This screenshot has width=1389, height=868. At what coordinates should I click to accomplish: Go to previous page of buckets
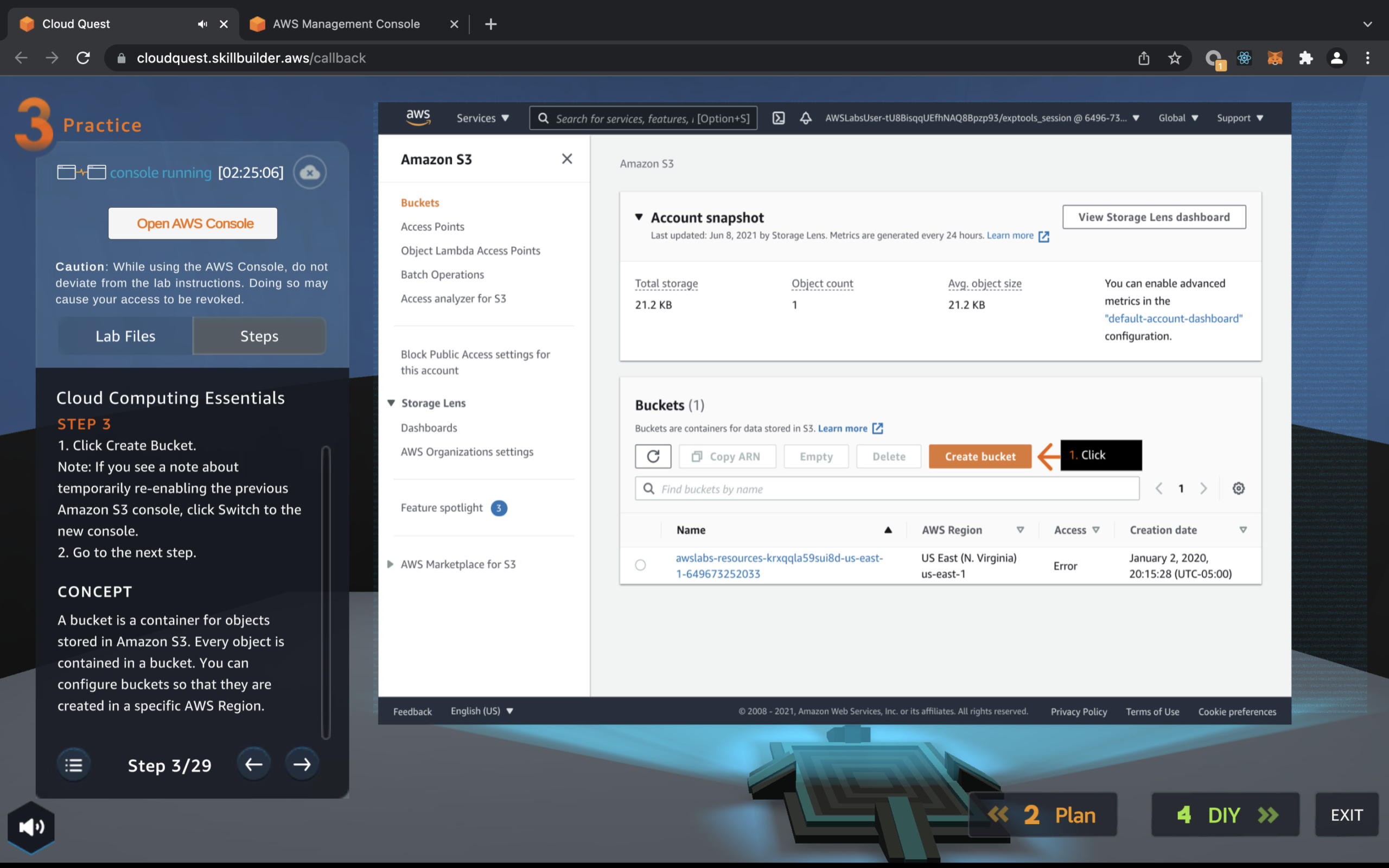[x=1159, y=489]
